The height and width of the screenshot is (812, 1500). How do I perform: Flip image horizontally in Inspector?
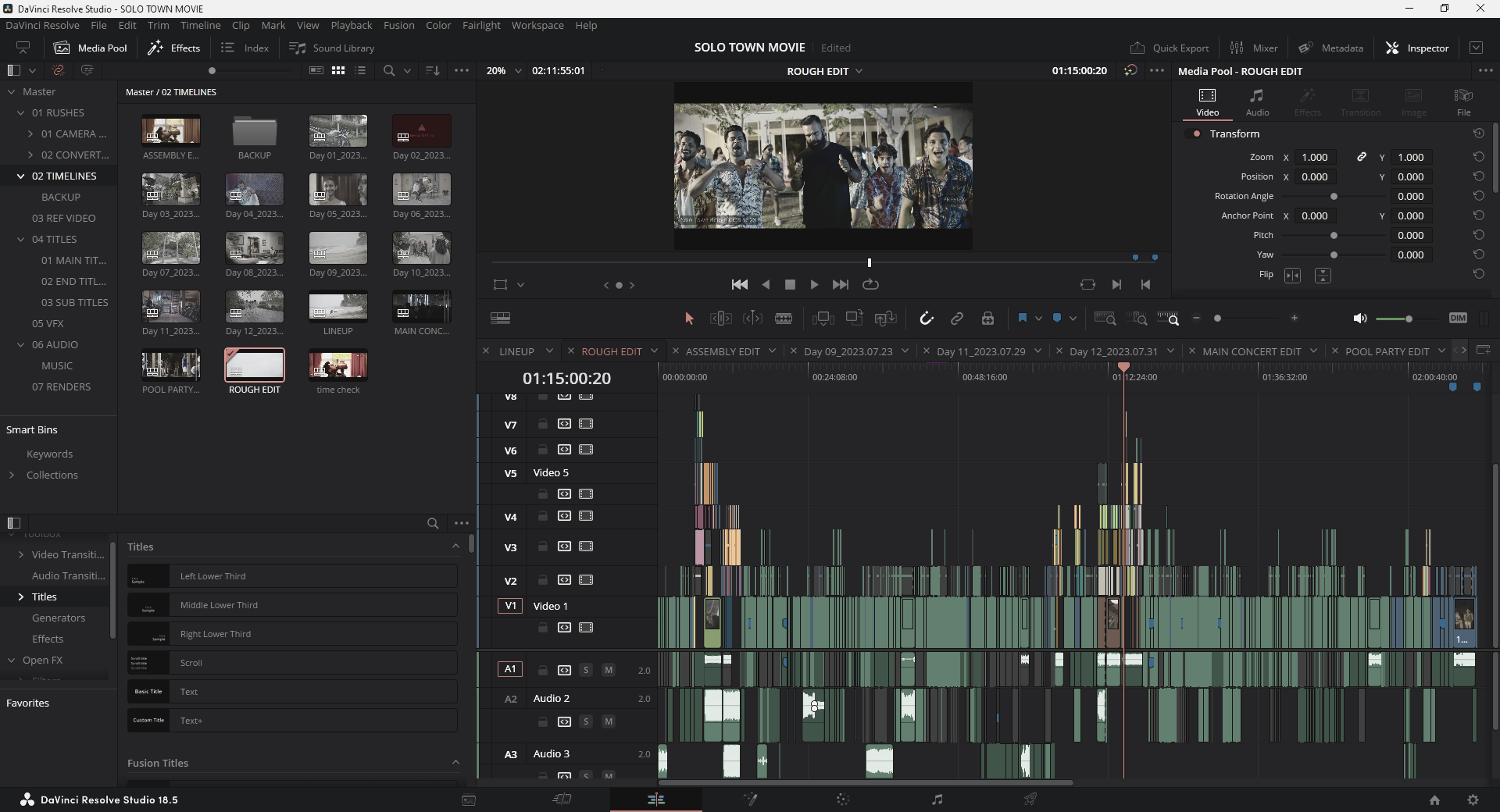tap(1292, 276)
